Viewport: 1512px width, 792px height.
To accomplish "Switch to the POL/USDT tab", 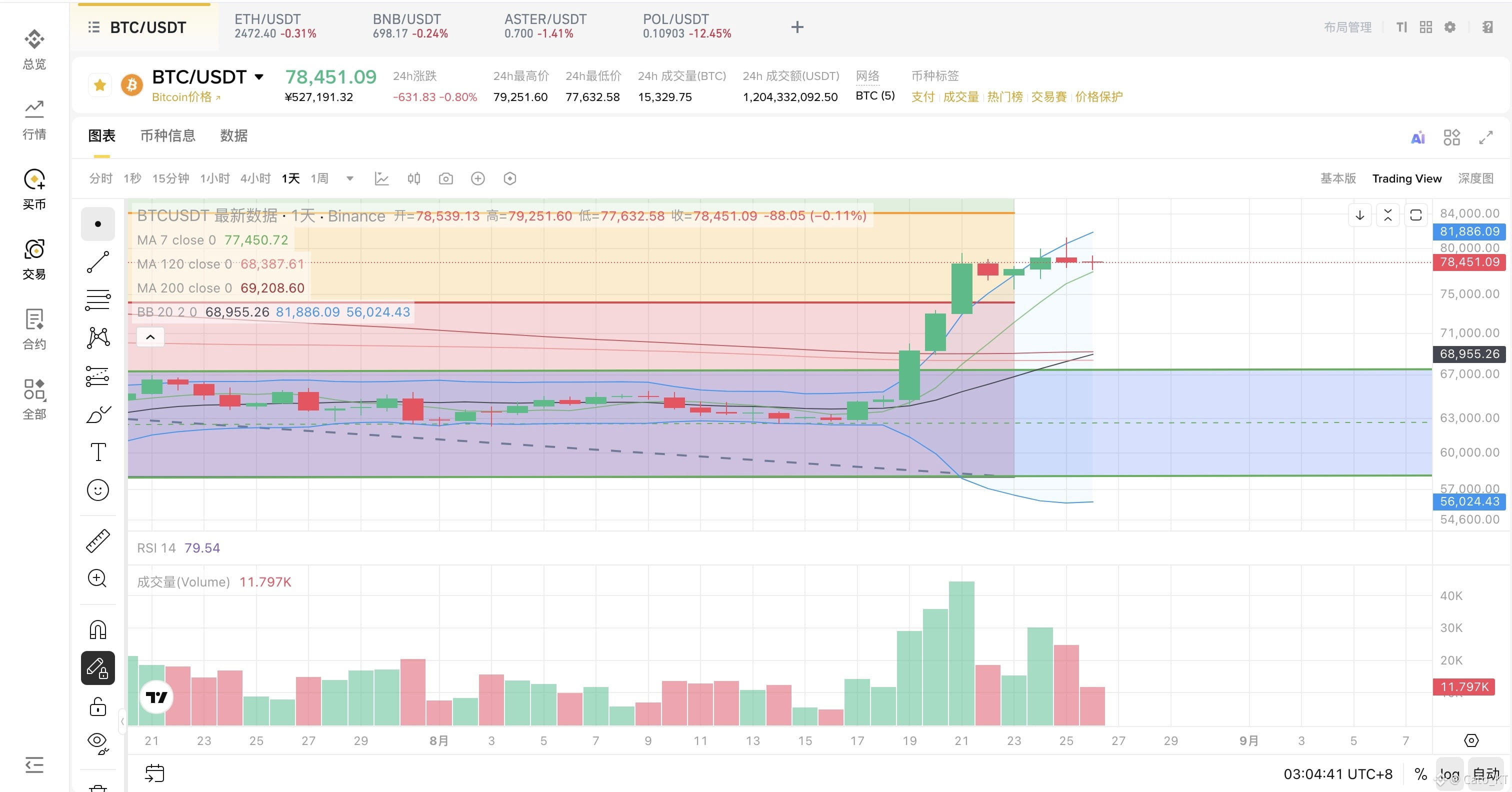I will point(686,26).
